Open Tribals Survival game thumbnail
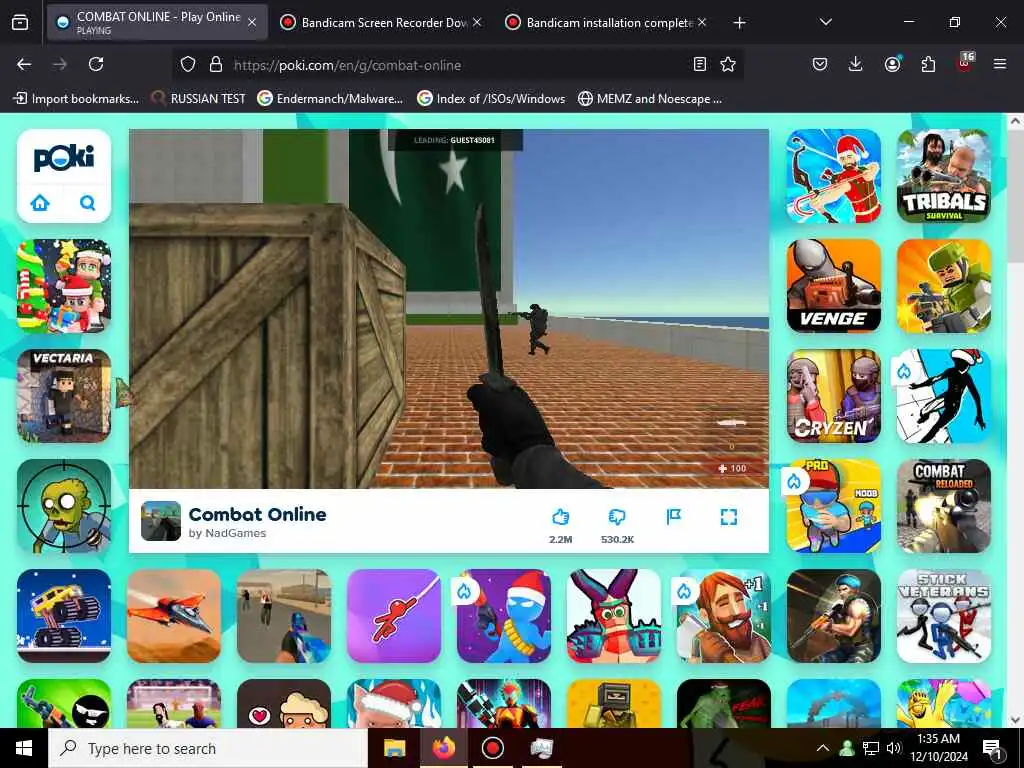The height and width of the screenshot is (768, 1024). (x=944, y=176)
